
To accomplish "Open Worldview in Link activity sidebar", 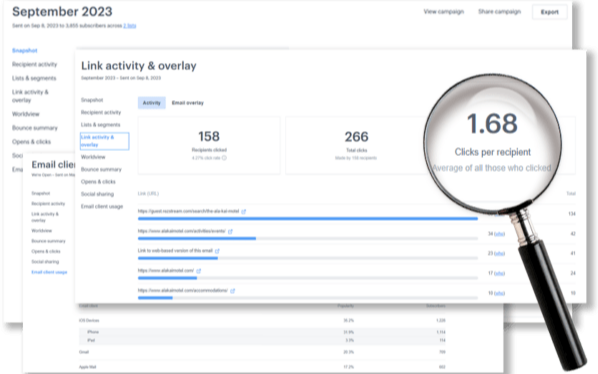I will point(93,157).
